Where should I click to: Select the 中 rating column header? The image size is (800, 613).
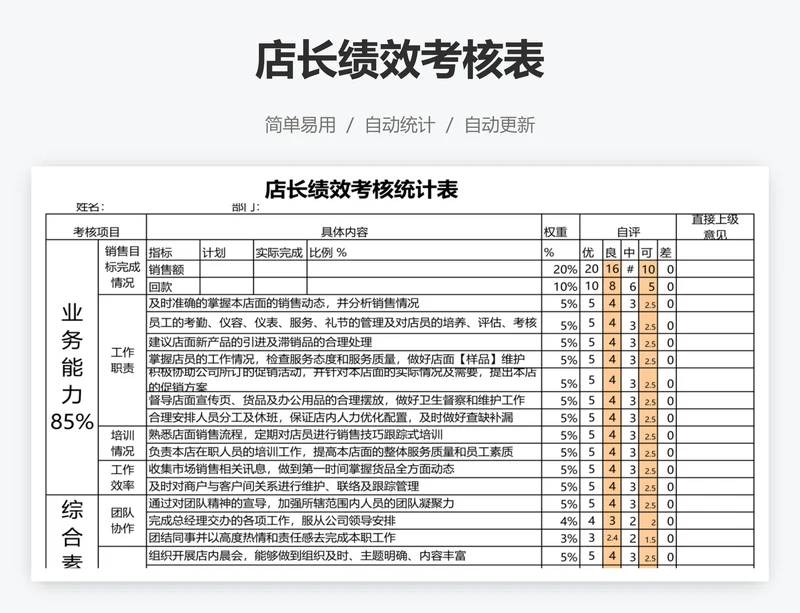630,252
